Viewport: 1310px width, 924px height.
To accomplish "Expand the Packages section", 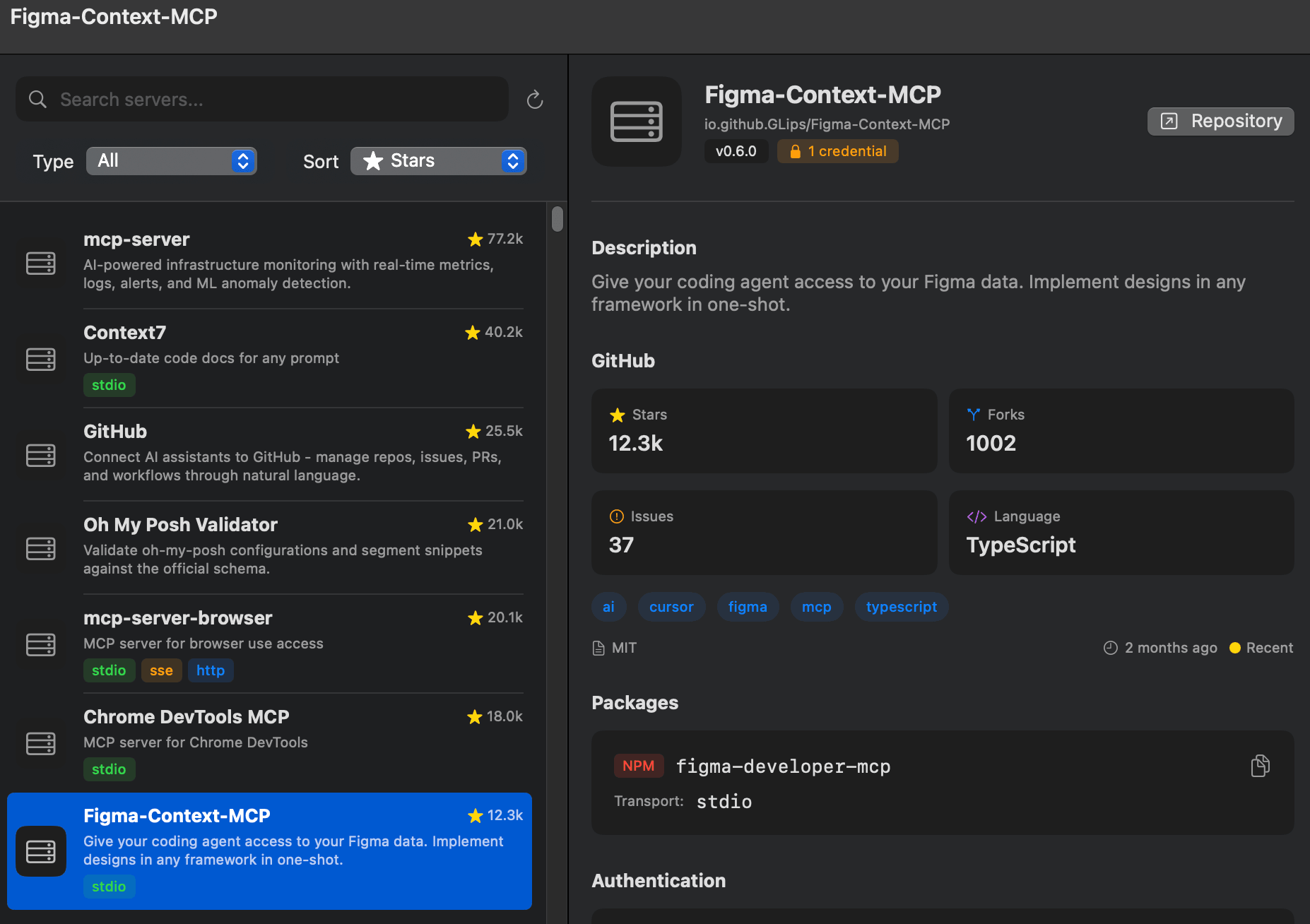I will (634, 702).
